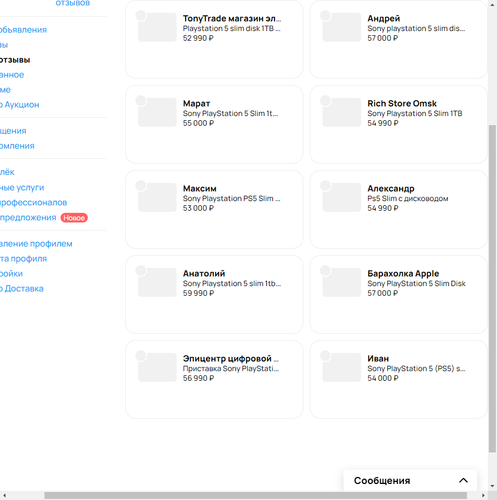Open услуги in the sidebar
This screenshot has height=500, width=497.
click(x=22, y=188)
